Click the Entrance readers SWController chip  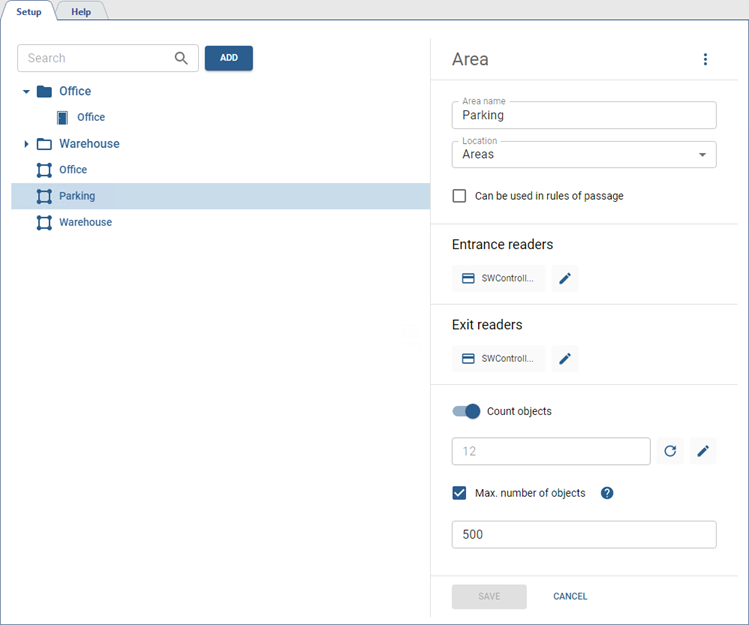click(x=498, y=278)
